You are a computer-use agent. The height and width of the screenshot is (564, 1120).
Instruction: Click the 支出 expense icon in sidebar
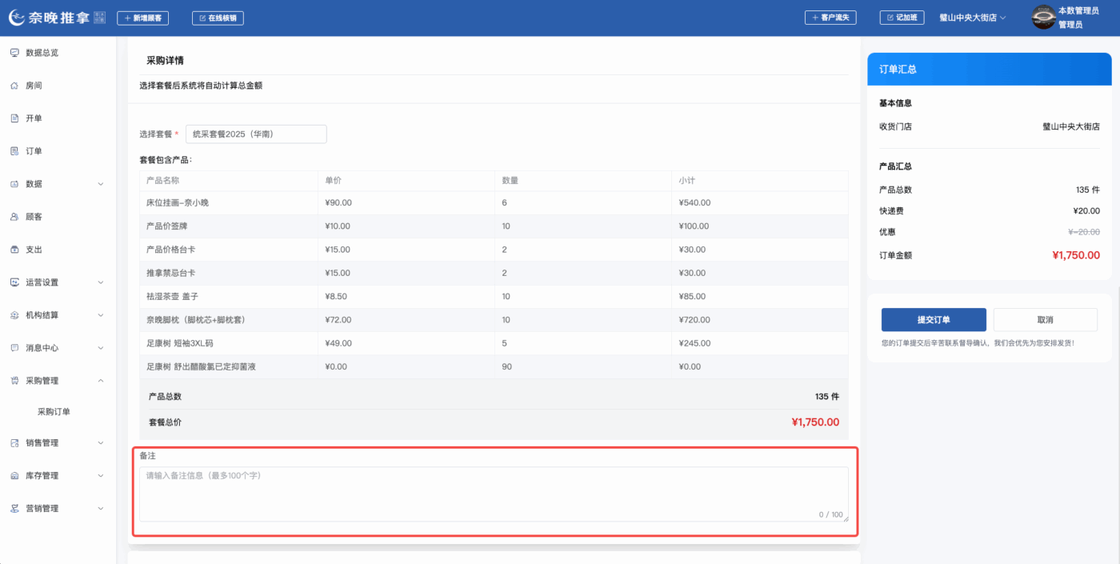click(x=14, y=250)
